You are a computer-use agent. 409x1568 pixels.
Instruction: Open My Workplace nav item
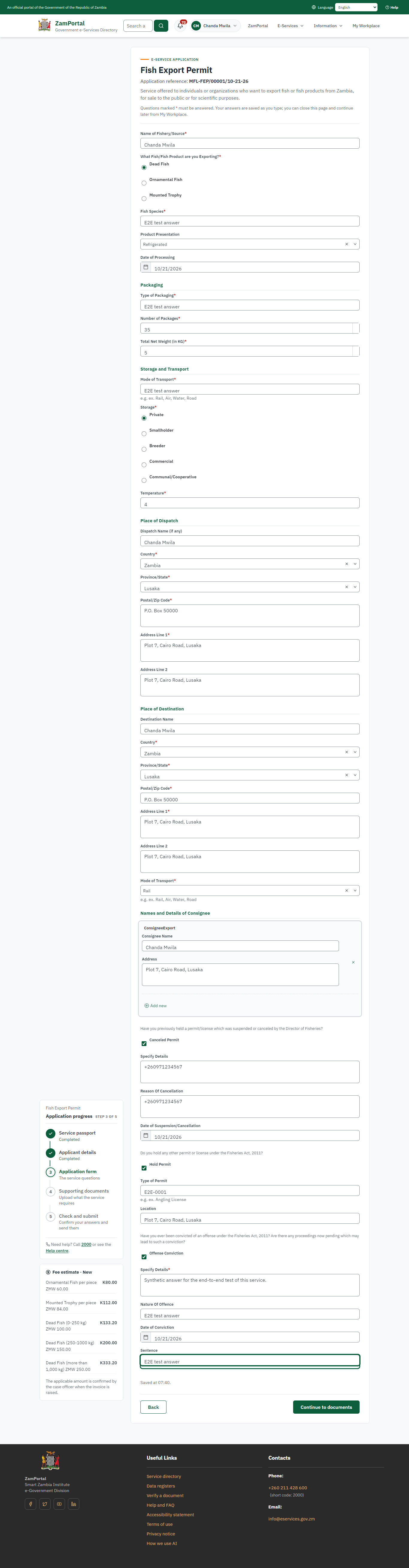(x=366, y=25)
